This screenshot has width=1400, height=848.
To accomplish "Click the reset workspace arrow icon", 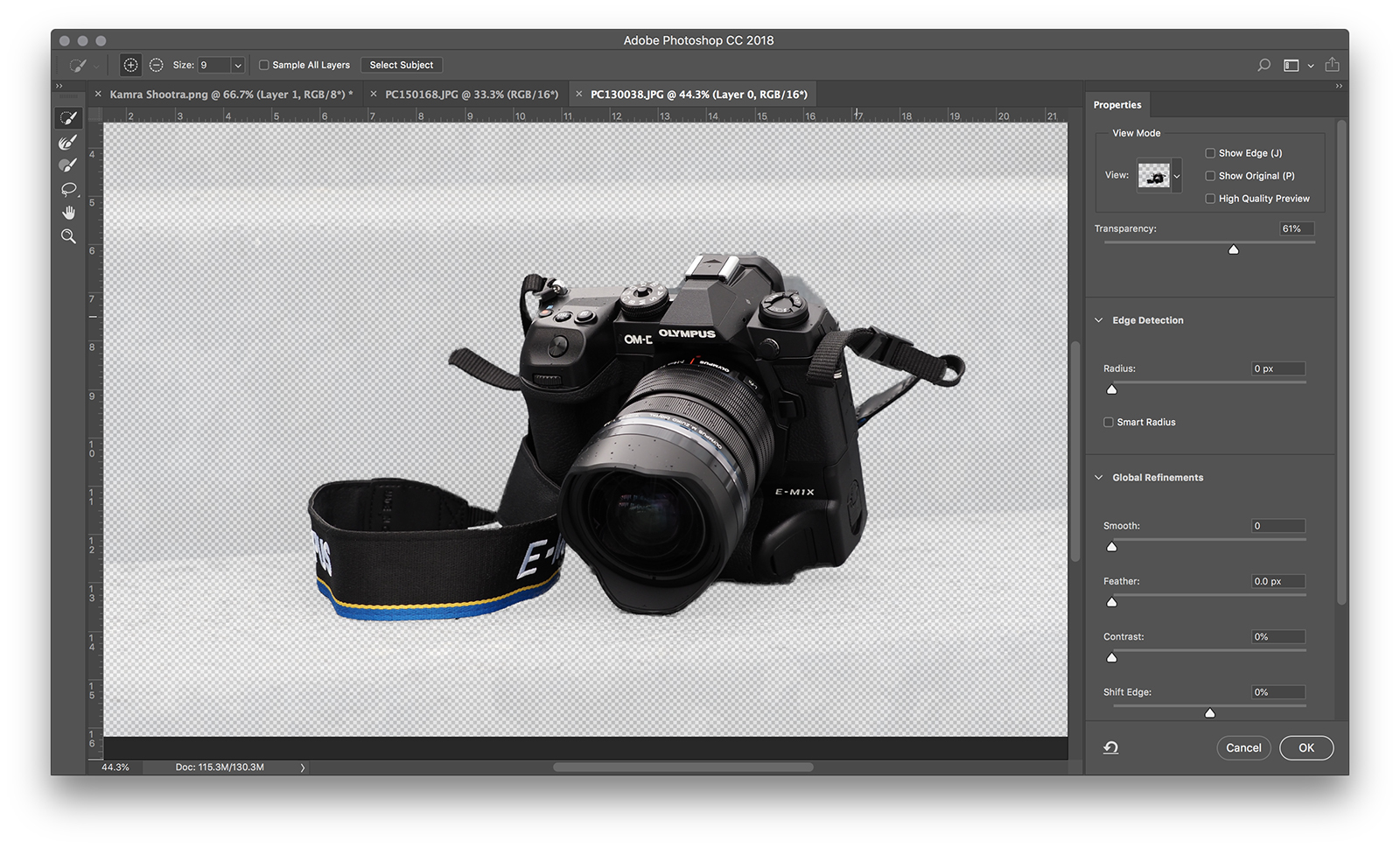I will (x=1110, y=747).
